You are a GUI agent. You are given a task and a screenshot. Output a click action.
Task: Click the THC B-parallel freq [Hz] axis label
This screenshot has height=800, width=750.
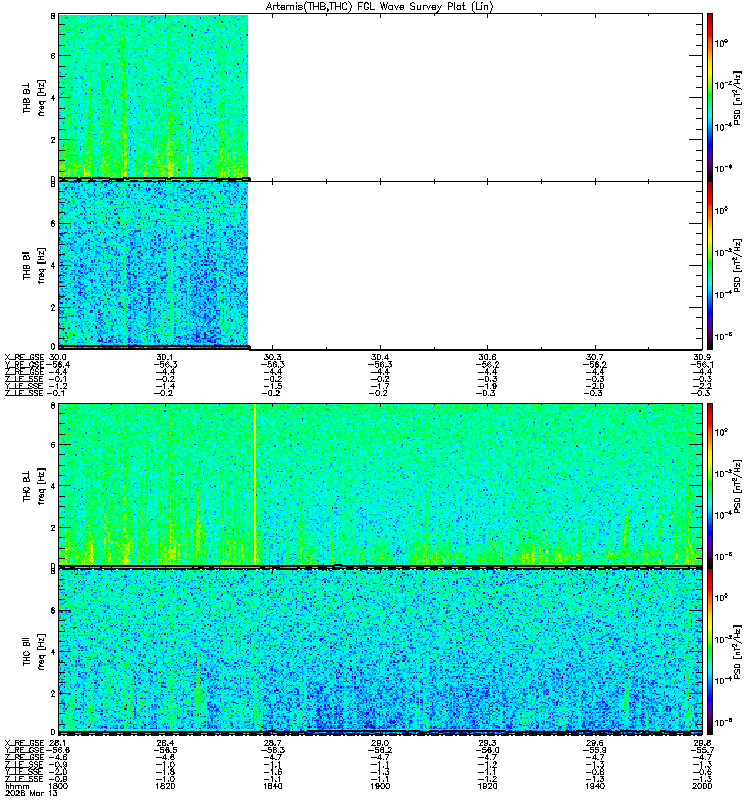click(41, 652)
